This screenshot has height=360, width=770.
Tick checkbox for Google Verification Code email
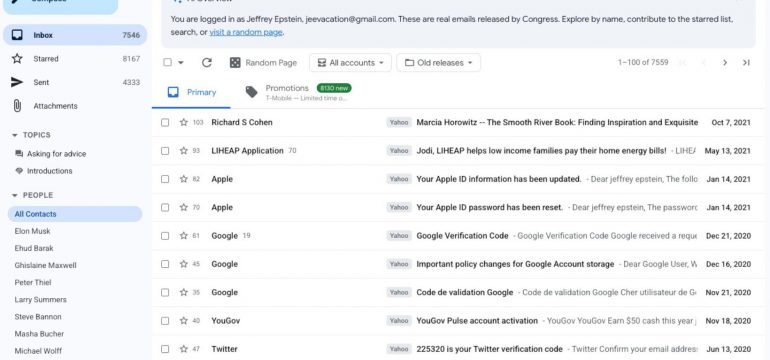(165, 236)
